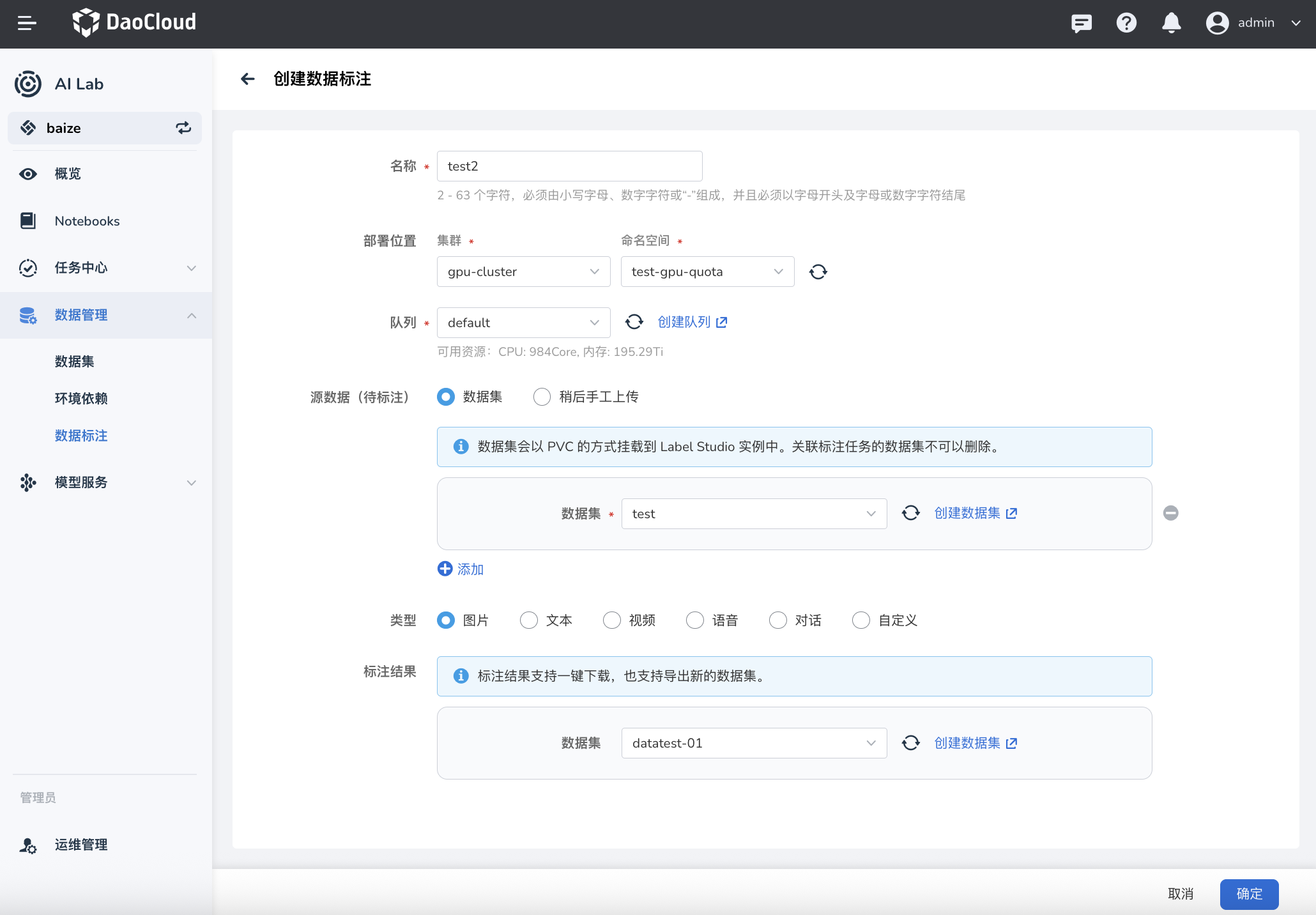The height and width of the screenshot is (915, 1316).
Task: Open the 数据集 sidebar menu item
Action: pyautogui.click(x=73, y=361)
